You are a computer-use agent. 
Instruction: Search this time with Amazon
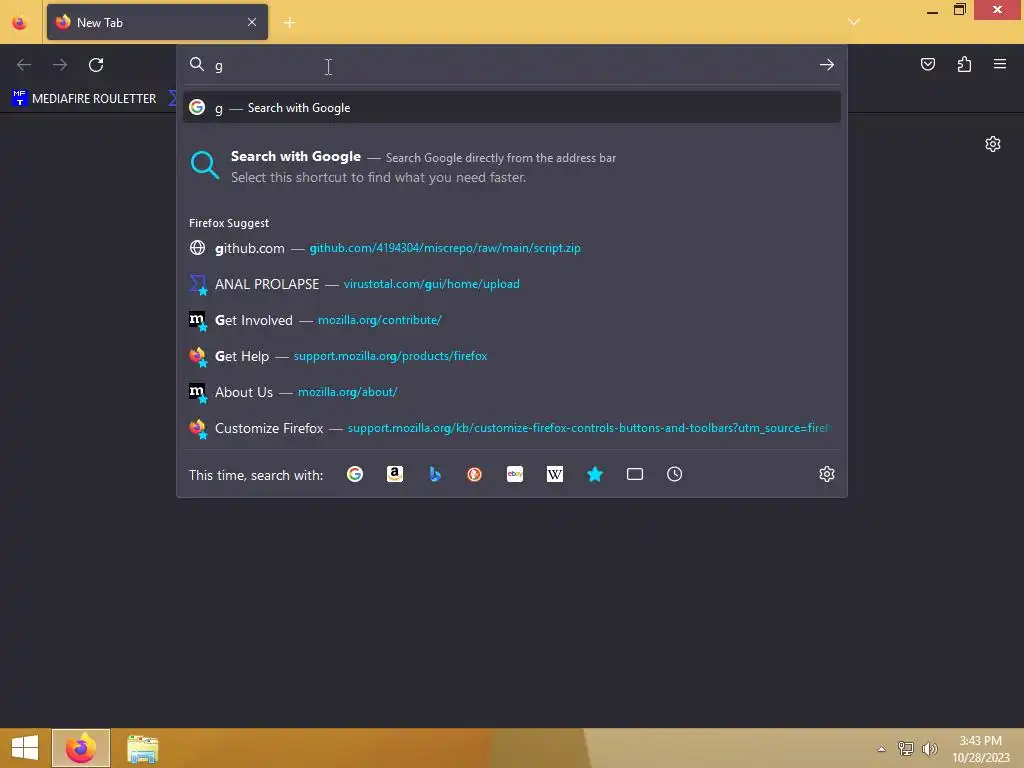394,474
